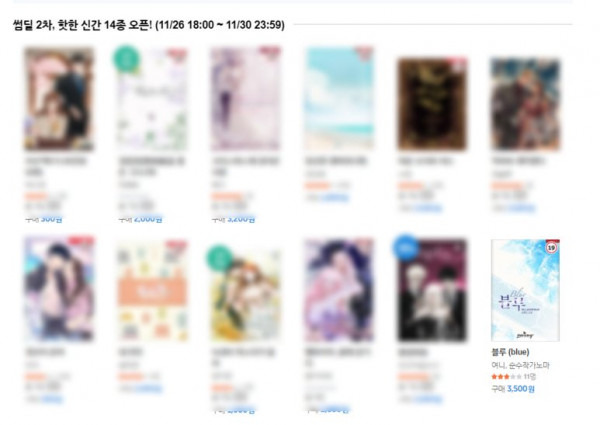600x425 pixels.
Task: Open author link 여니, 순수작가노마
Action: 520,365
